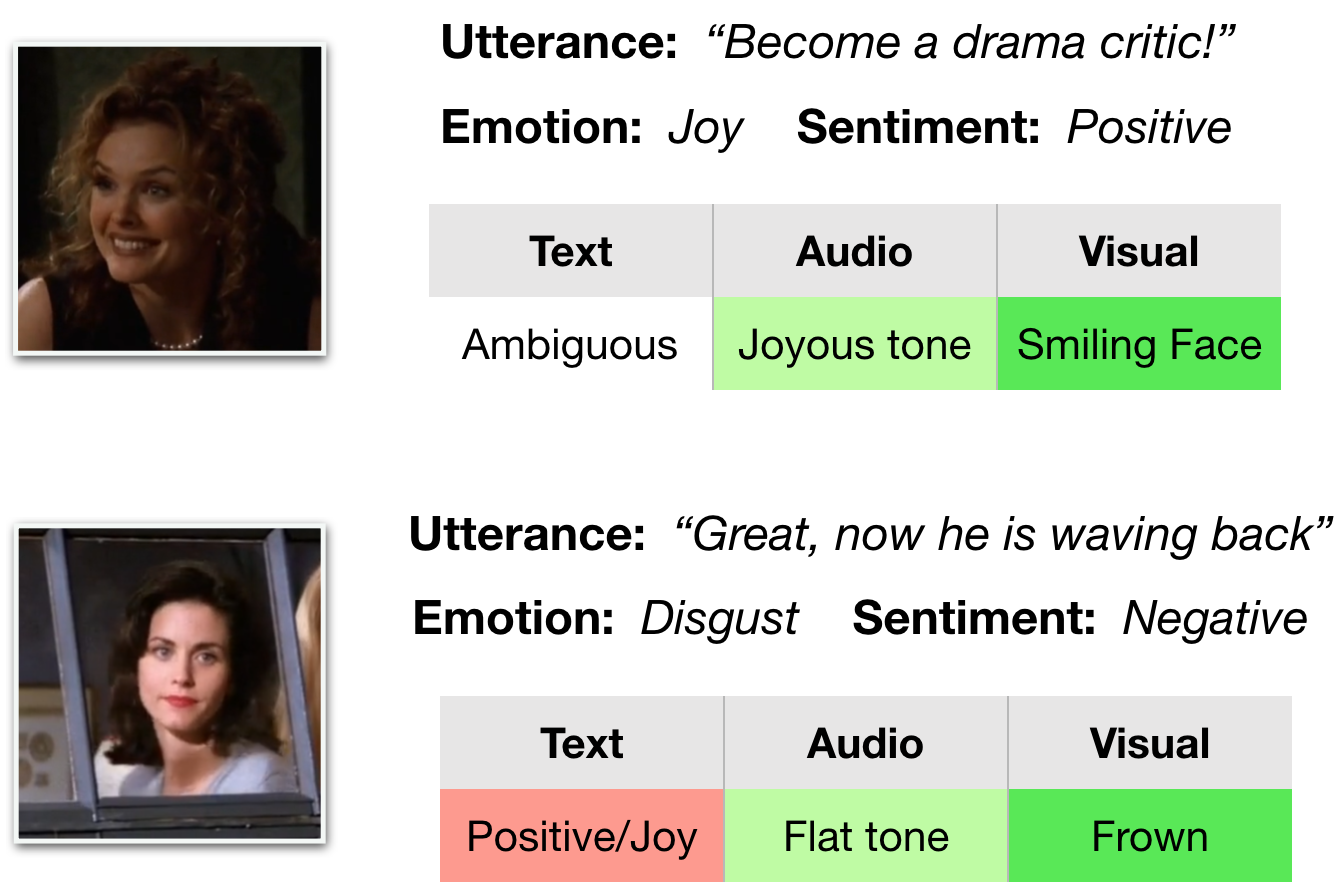Click the Joy emotion label
This screenshot has width=1342, height=896.
tap(706, 129)
